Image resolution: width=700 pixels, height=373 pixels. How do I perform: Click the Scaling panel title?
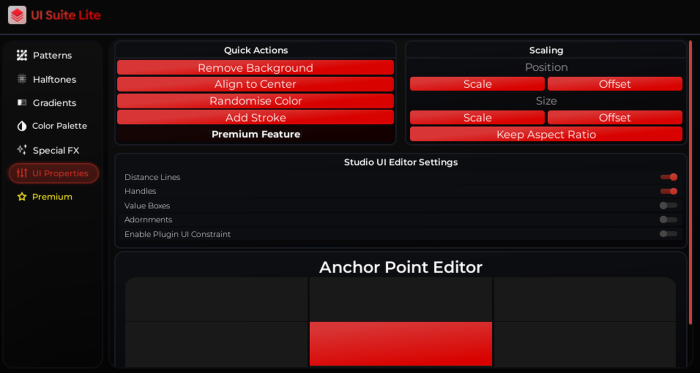pos(546,50)
